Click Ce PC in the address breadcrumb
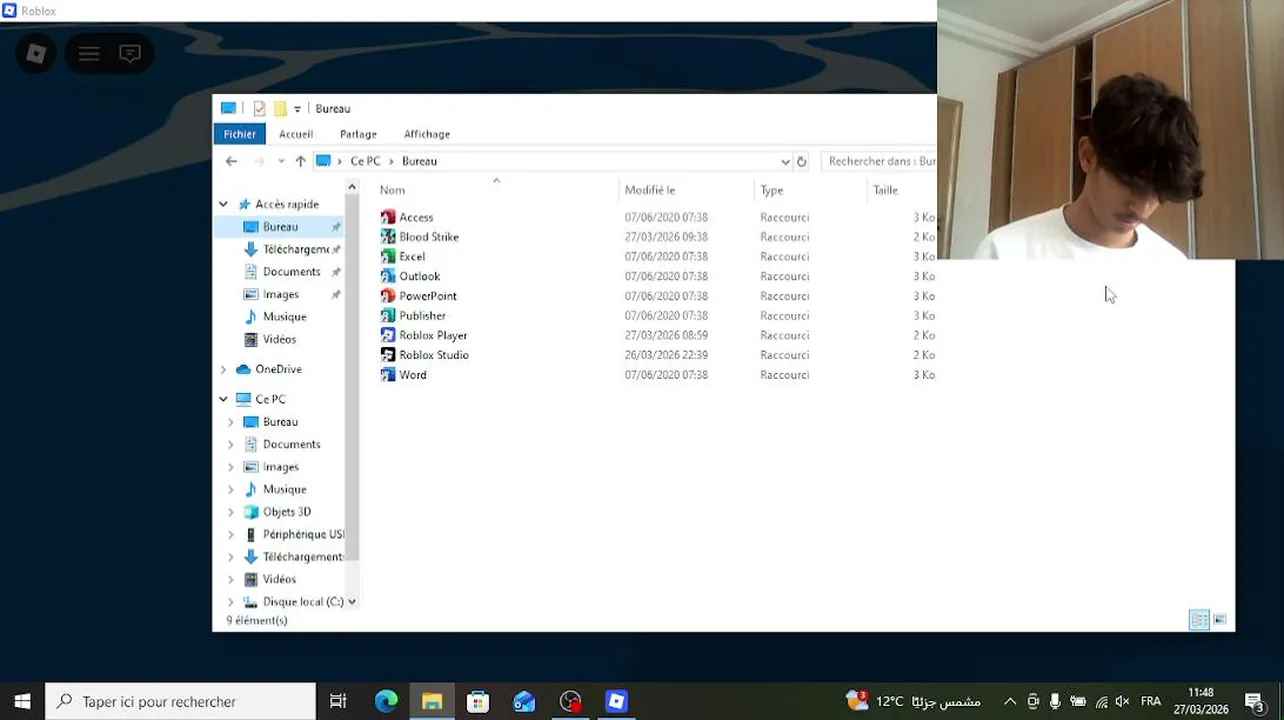Image resolution: width=1284 pixels, height=720 pixels. pos(365,161)
